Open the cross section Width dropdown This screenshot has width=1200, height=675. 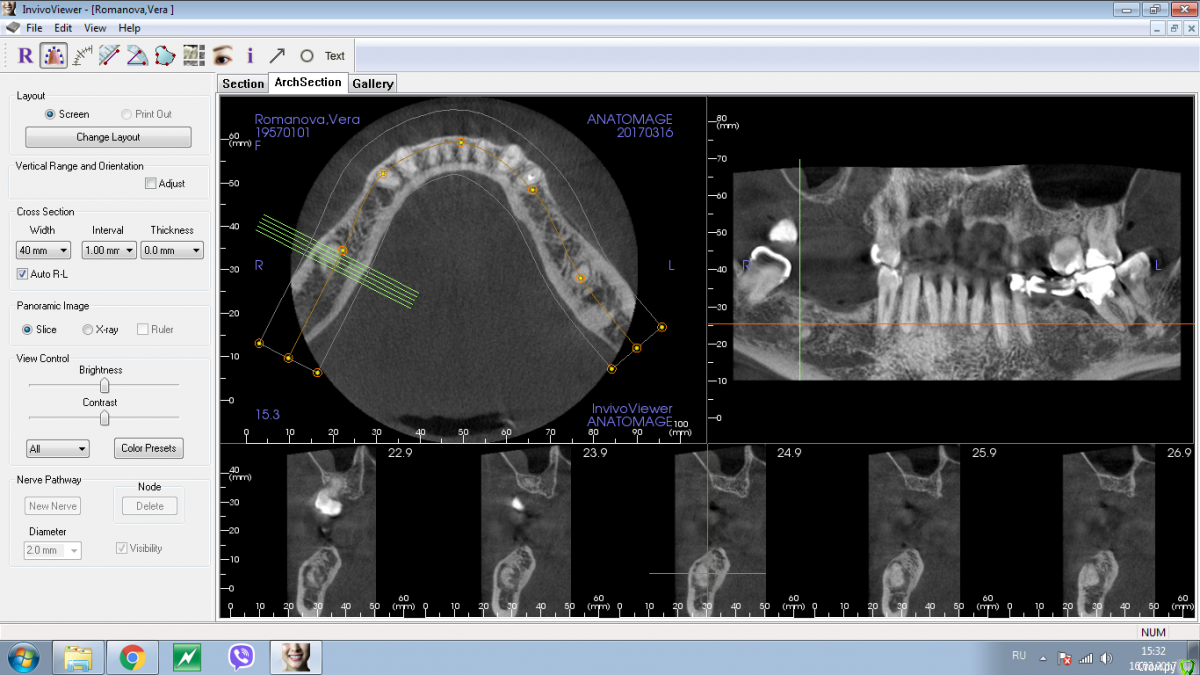43,250
